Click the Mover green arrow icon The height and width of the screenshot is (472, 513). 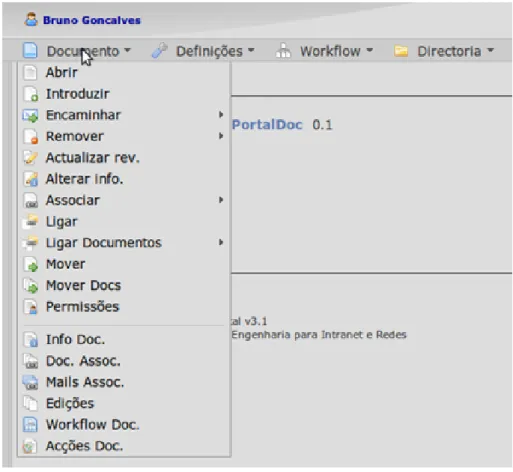tap(30, 264)
